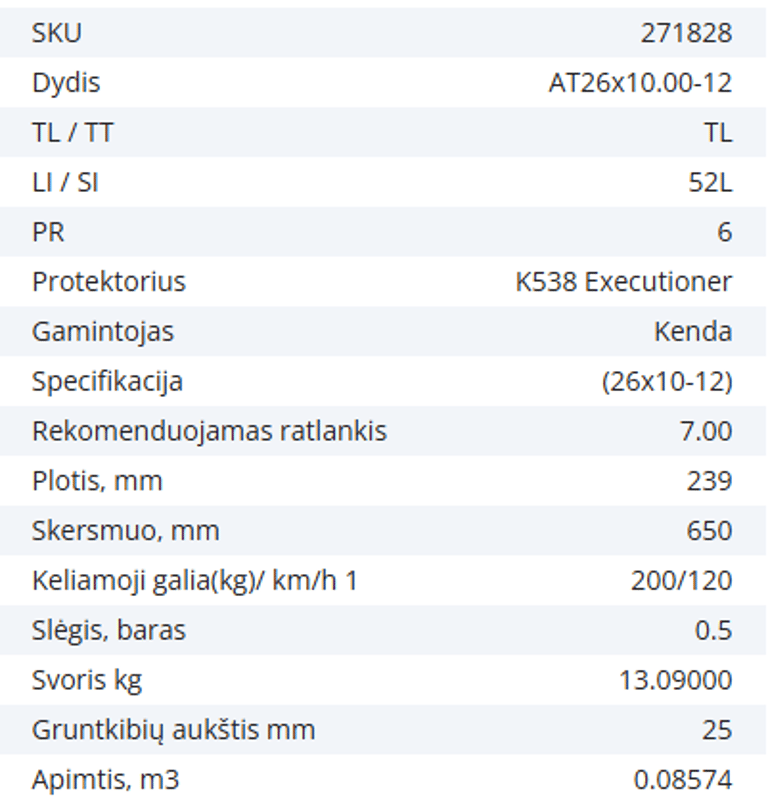Click the Gruntkibių aukštis mm label

pyautogui.click(x=173, y=730)
